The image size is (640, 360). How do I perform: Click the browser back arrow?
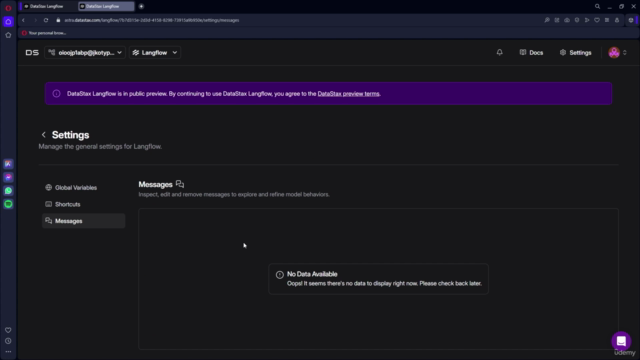23,20
